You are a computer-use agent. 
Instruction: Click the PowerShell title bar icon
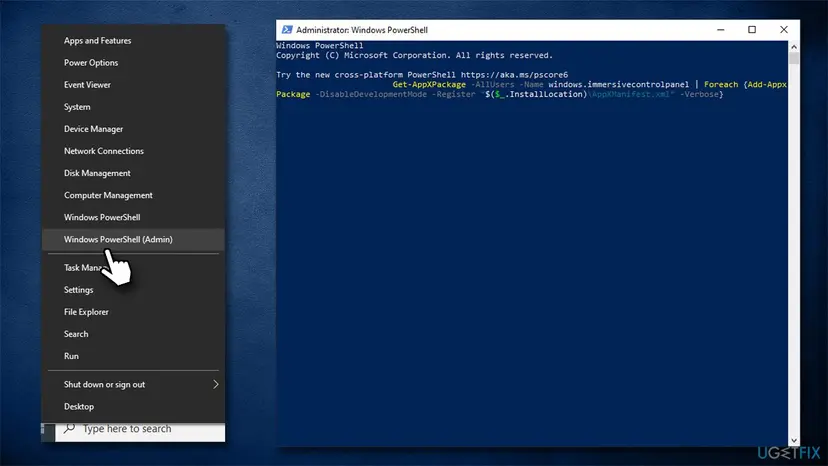click(287, 30)
